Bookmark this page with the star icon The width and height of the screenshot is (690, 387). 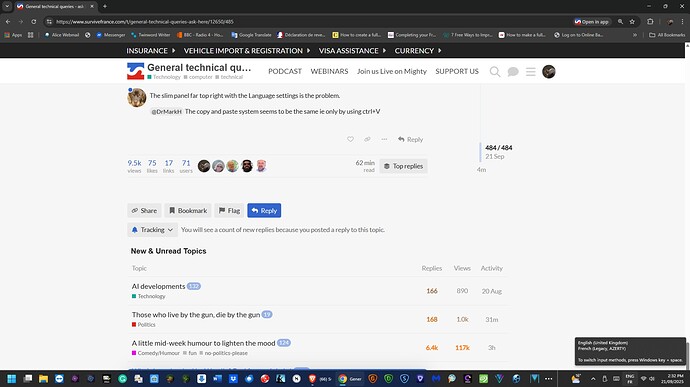tap(632, 22)
